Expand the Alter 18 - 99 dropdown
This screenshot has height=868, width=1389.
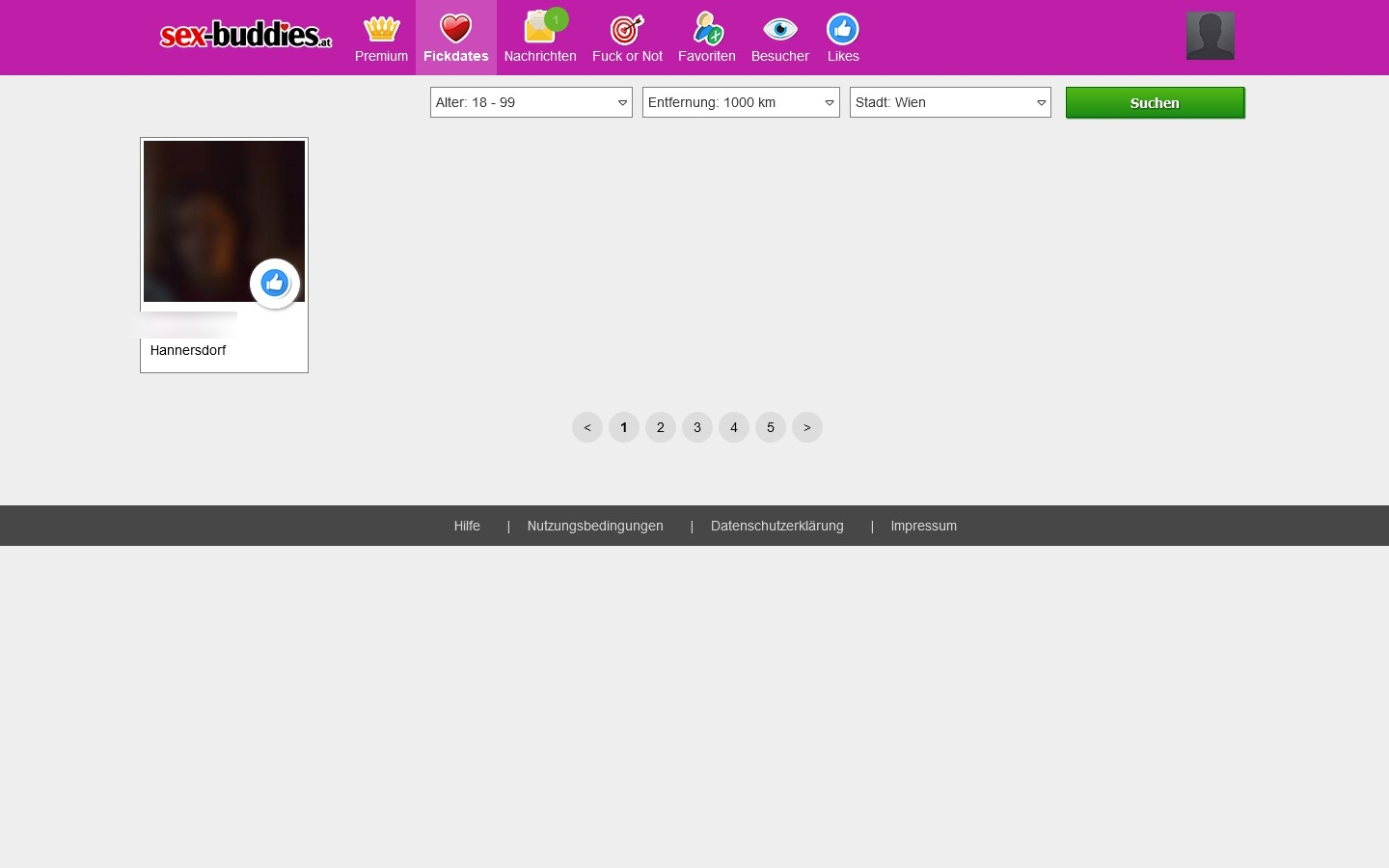tap(531, 102)
